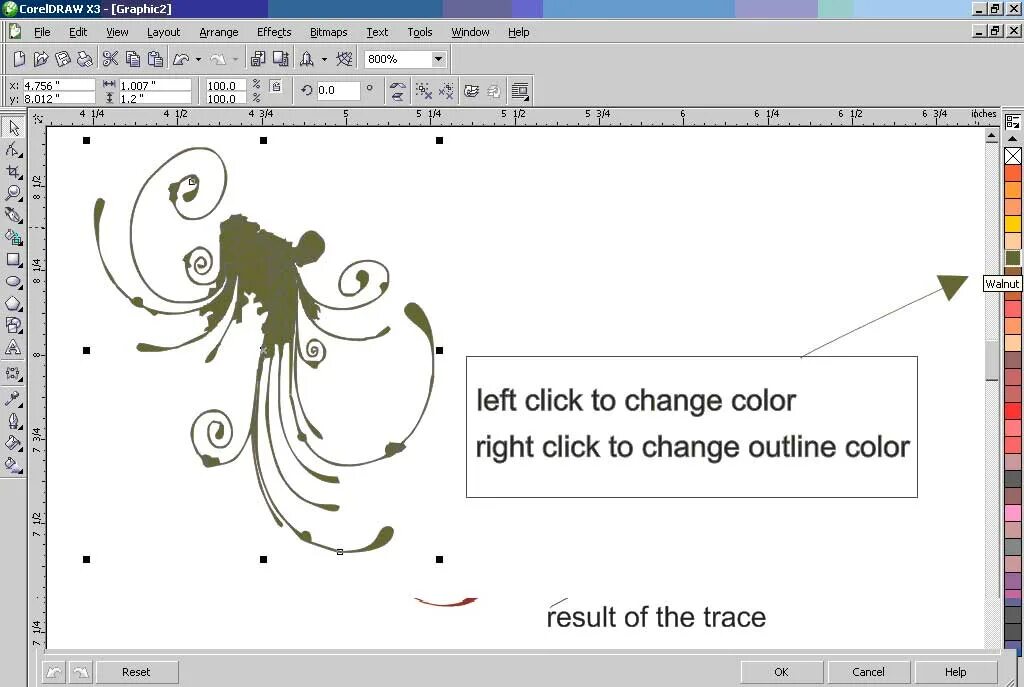Select the Outline Pen tool
The image size is (1024, 687).
point(13,421)
